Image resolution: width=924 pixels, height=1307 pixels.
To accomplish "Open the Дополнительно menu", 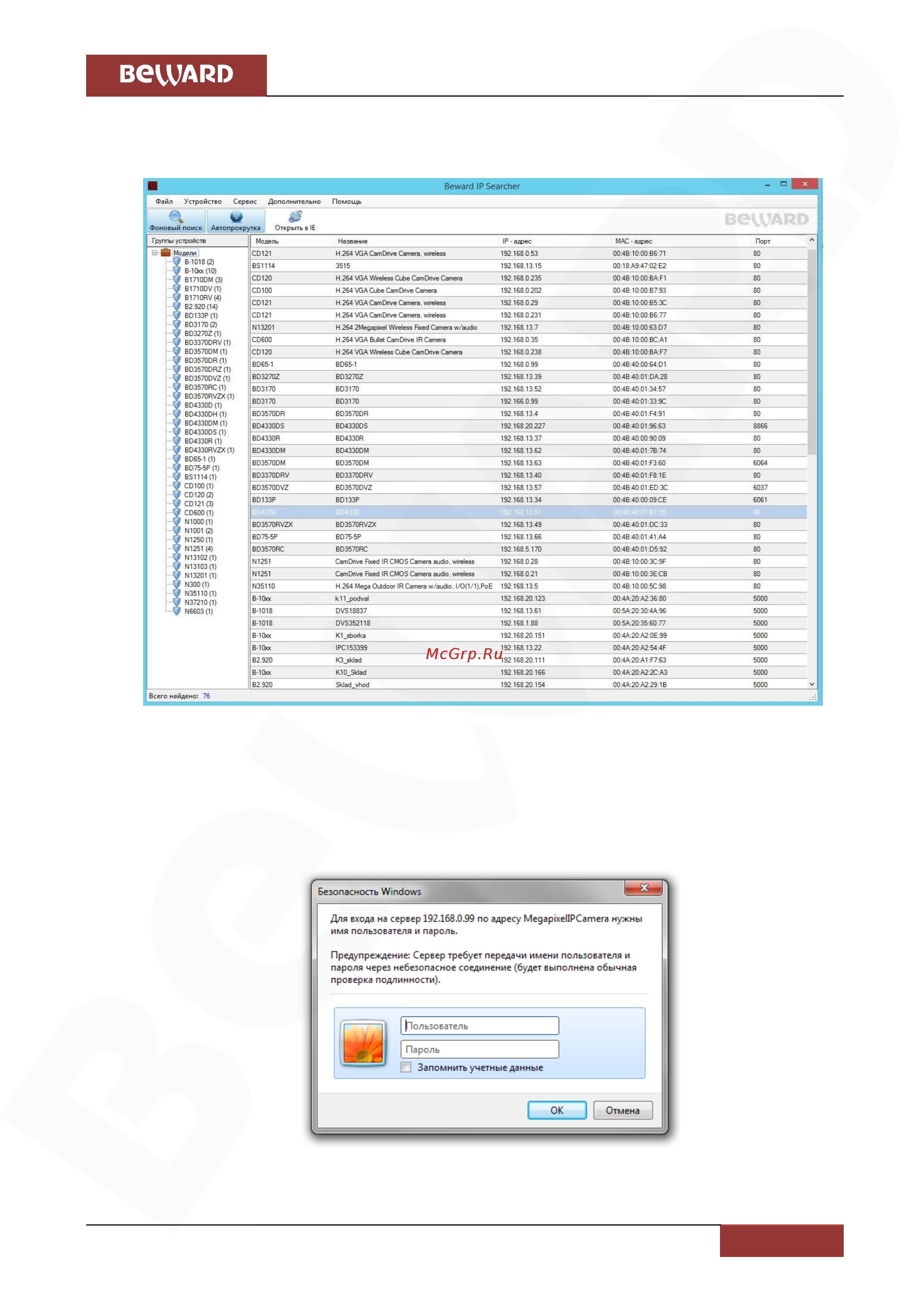I will (x=294, y=201).
